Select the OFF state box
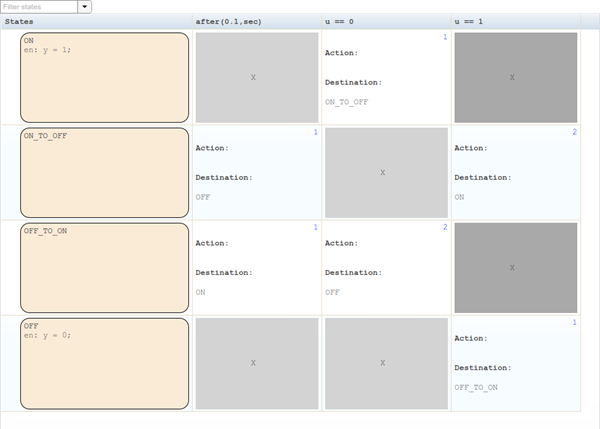This screenshot has width=600, height=429. point(104,363)
